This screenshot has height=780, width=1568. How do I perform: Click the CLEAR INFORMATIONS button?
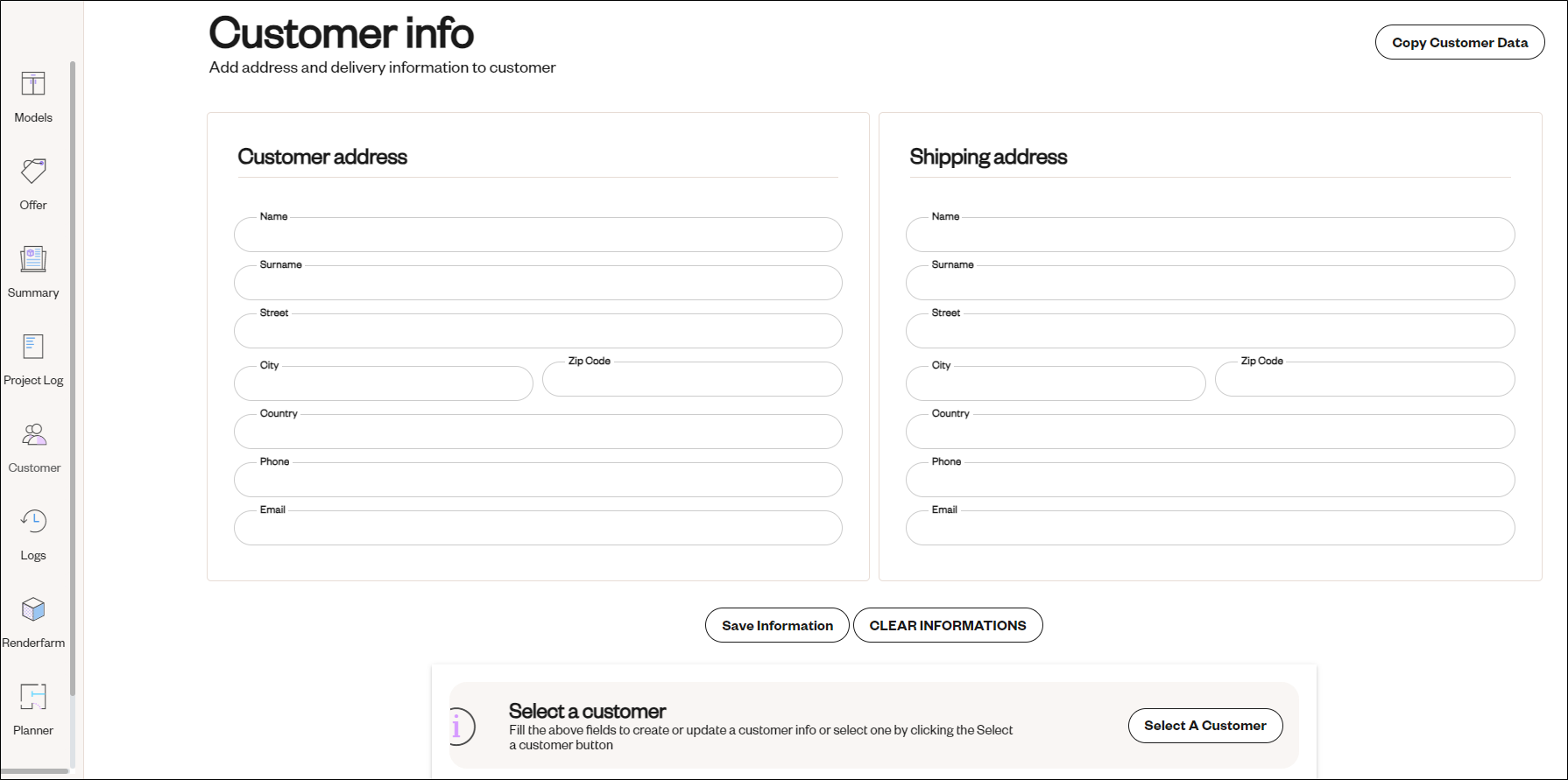coord(948,625)
